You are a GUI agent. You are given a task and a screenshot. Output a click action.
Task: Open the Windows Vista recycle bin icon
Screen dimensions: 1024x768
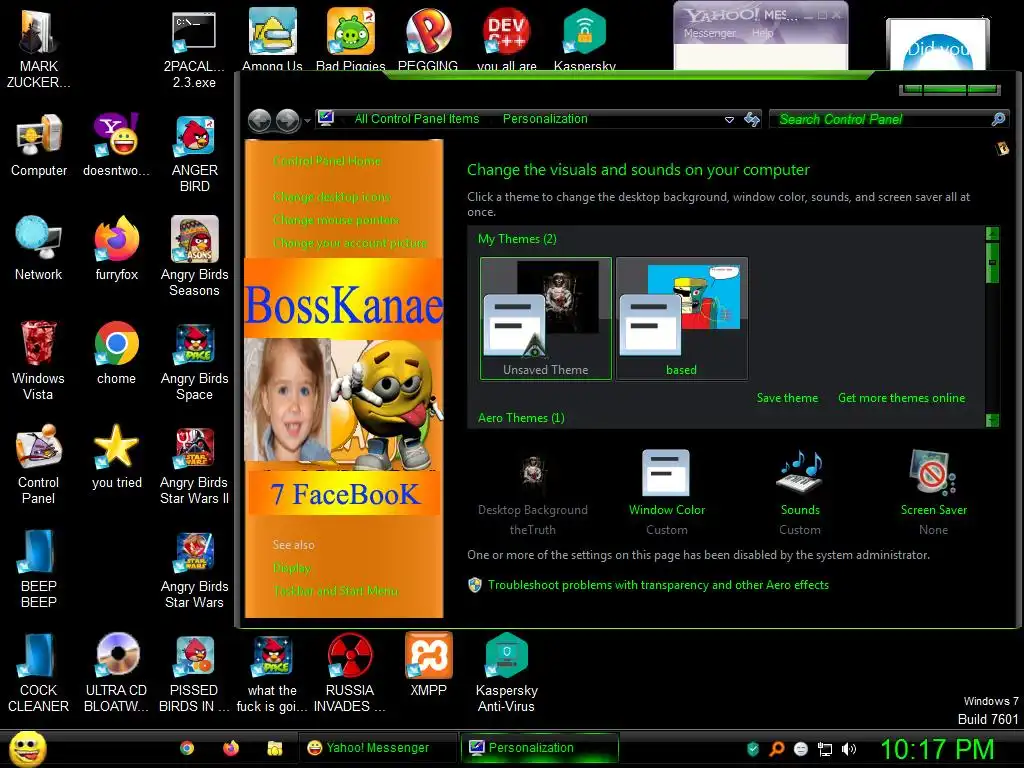tap(39, 360)
